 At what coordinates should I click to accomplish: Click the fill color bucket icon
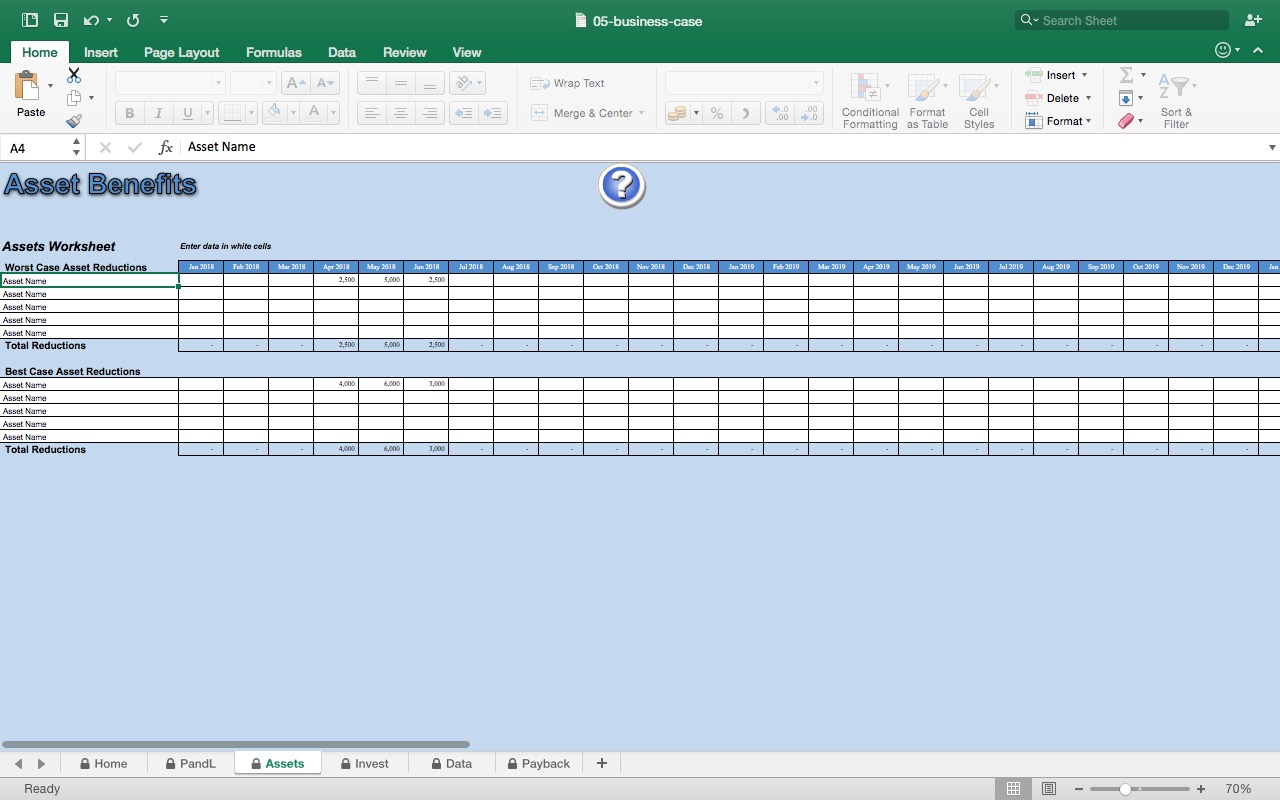click(274, 112)
